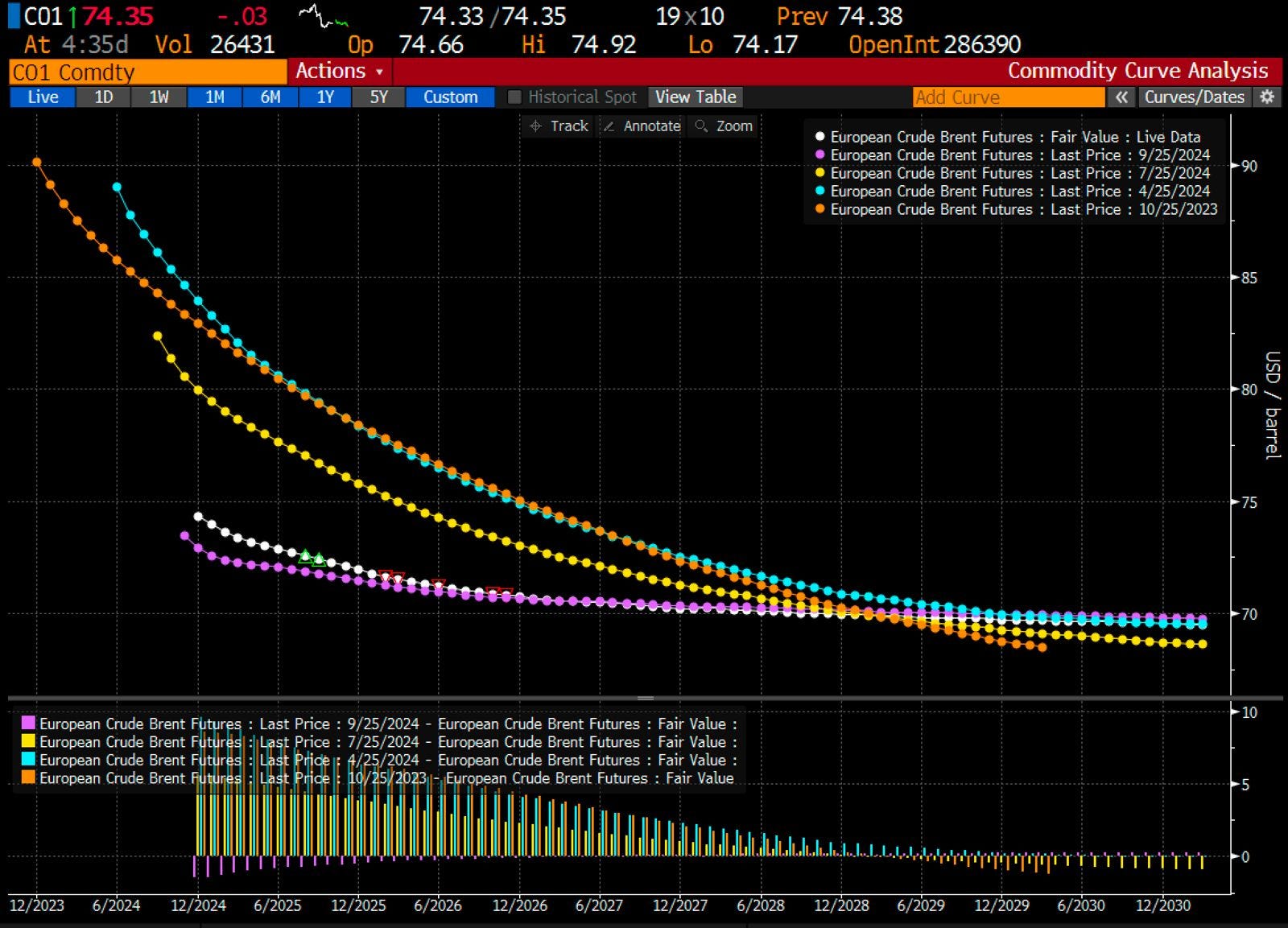Click the Track crosshair tool
This screenshot has width=1288, height=928.
[x=559, y=126]
